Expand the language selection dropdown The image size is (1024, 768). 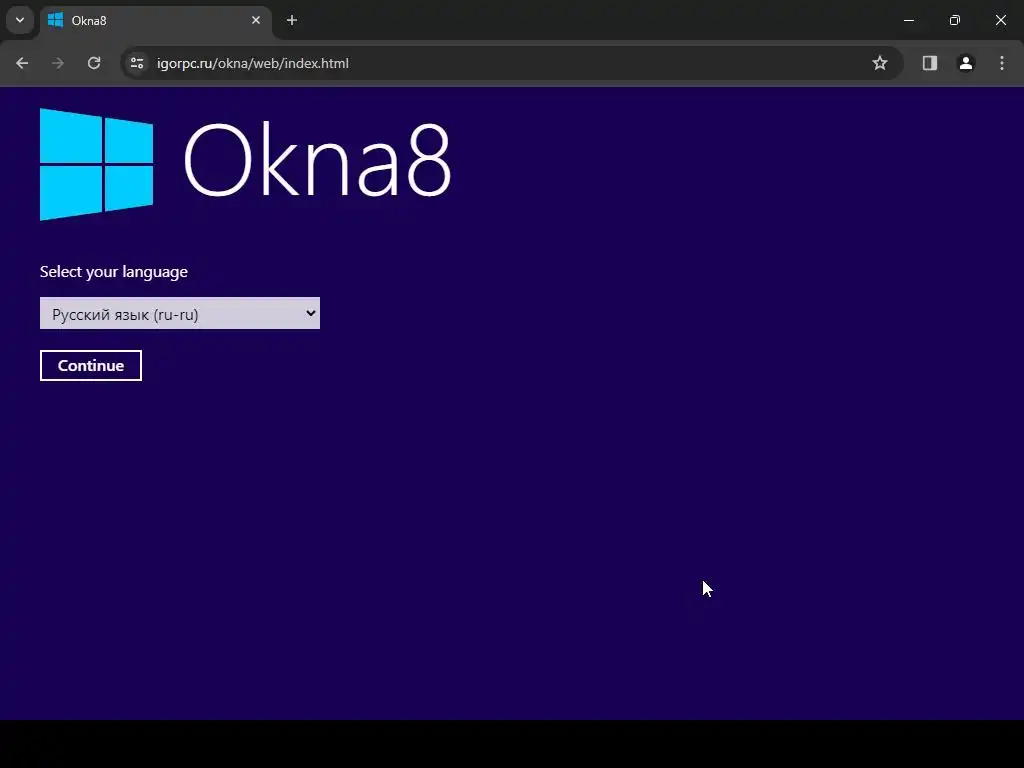(180, 313)
